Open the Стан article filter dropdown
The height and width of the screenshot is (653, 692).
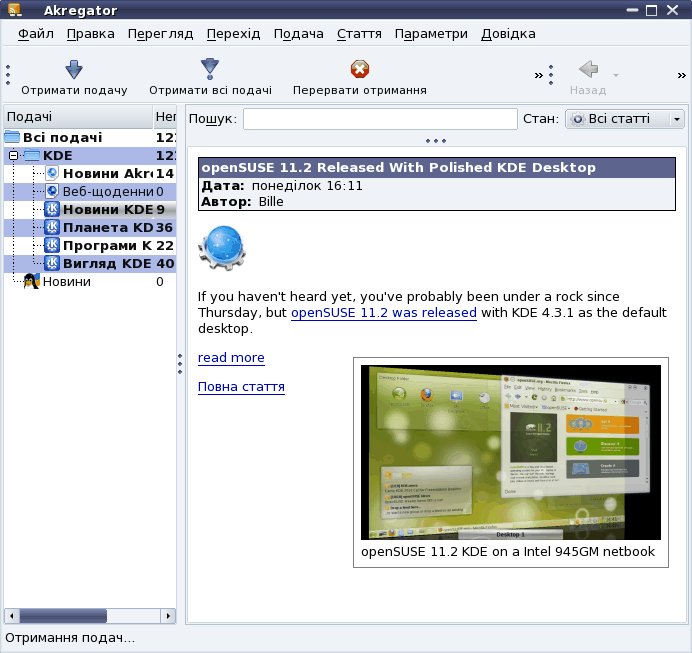click(x=625, y=119)
